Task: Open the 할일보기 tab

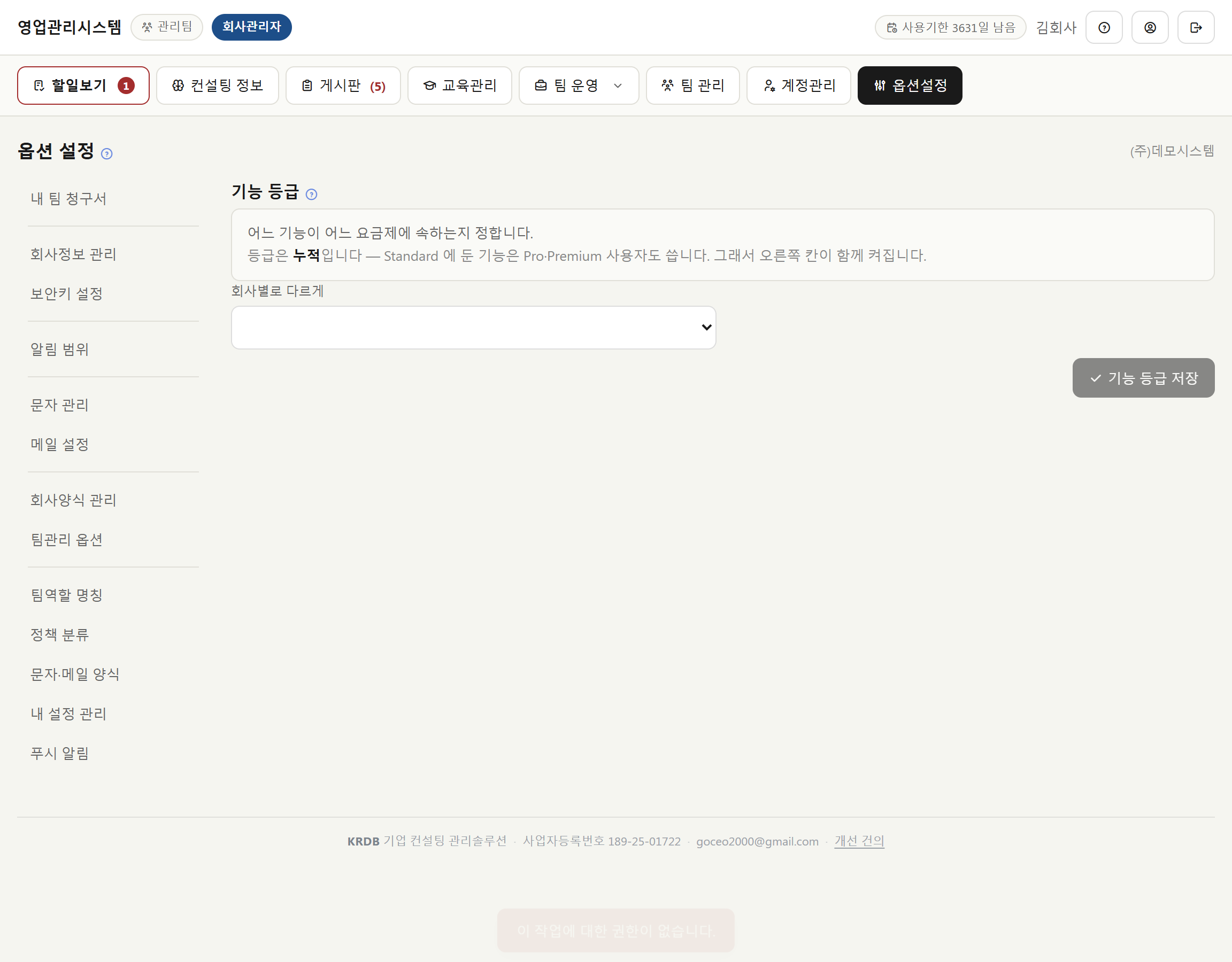Action: pyautogui.click(x=83, y=85)
